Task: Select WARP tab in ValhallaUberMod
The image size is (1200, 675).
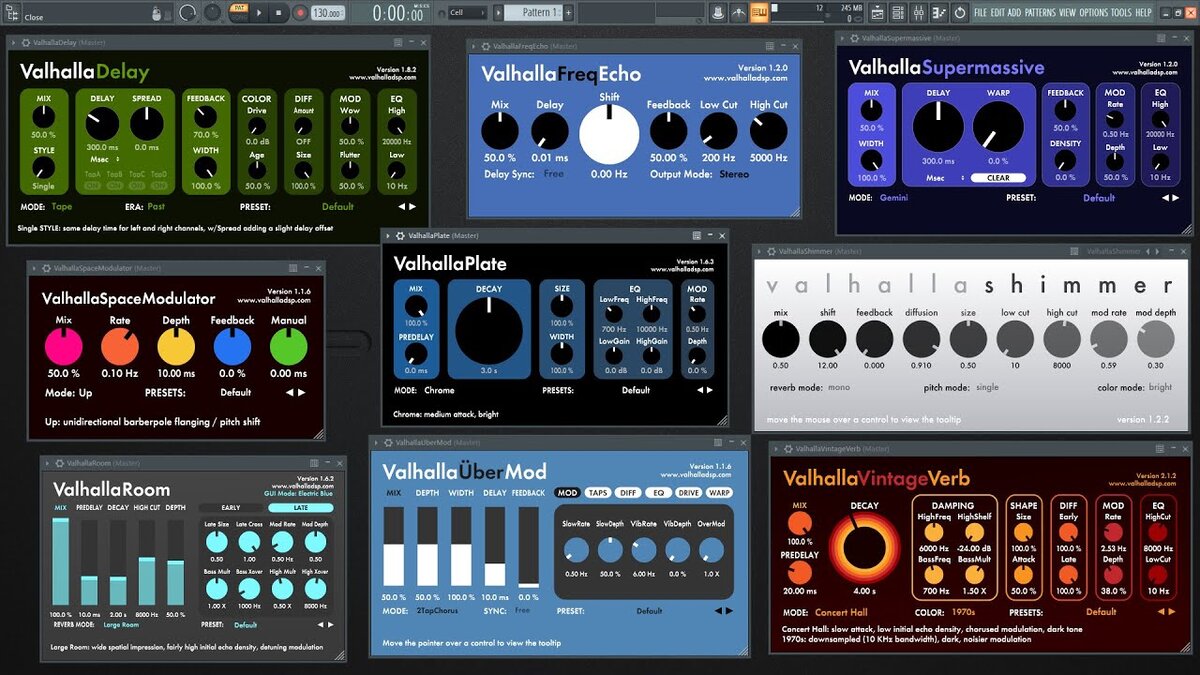Action: [719, 493]
